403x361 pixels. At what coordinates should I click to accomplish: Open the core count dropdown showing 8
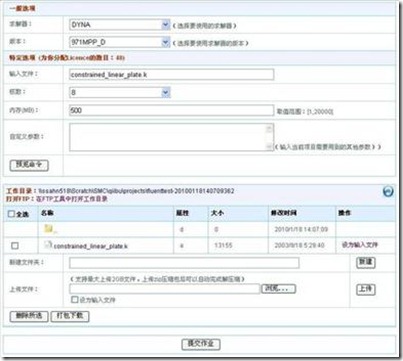pos(120,92)
